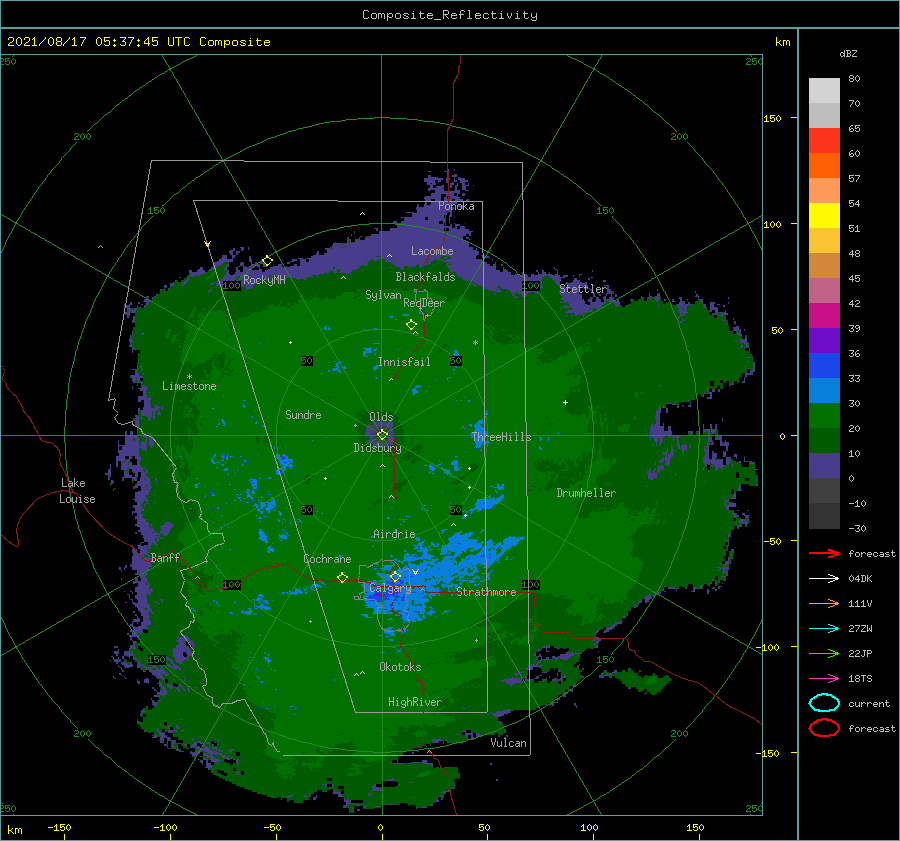Image resolution: width=900 pixels, height=841 pixels.
Task: Pick the light blue 33-30 dBZ swatch
Action: pyautogui.click(x=824, y=390)
